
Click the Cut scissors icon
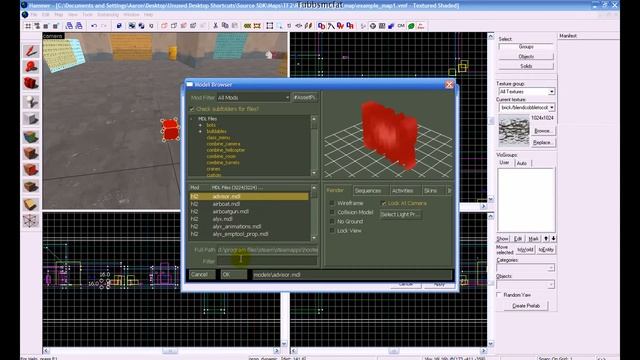pos(216,26)
